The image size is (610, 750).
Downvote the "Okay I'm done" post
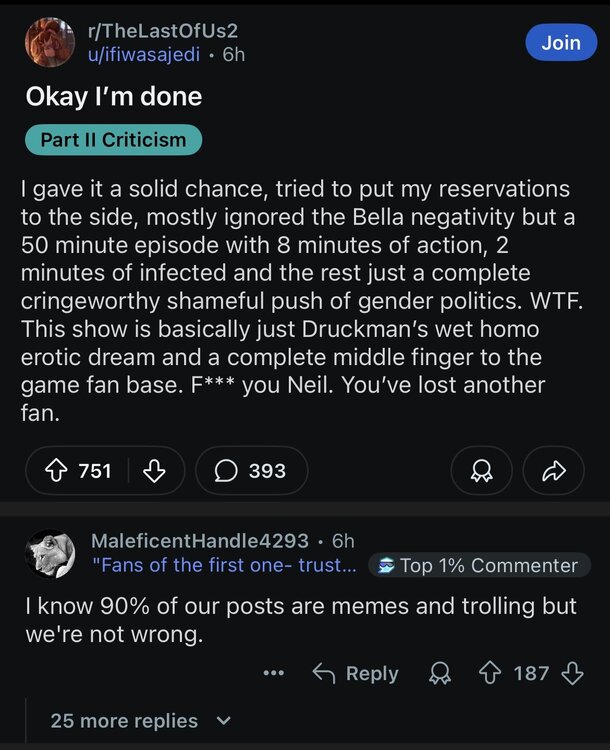[153, 471]
